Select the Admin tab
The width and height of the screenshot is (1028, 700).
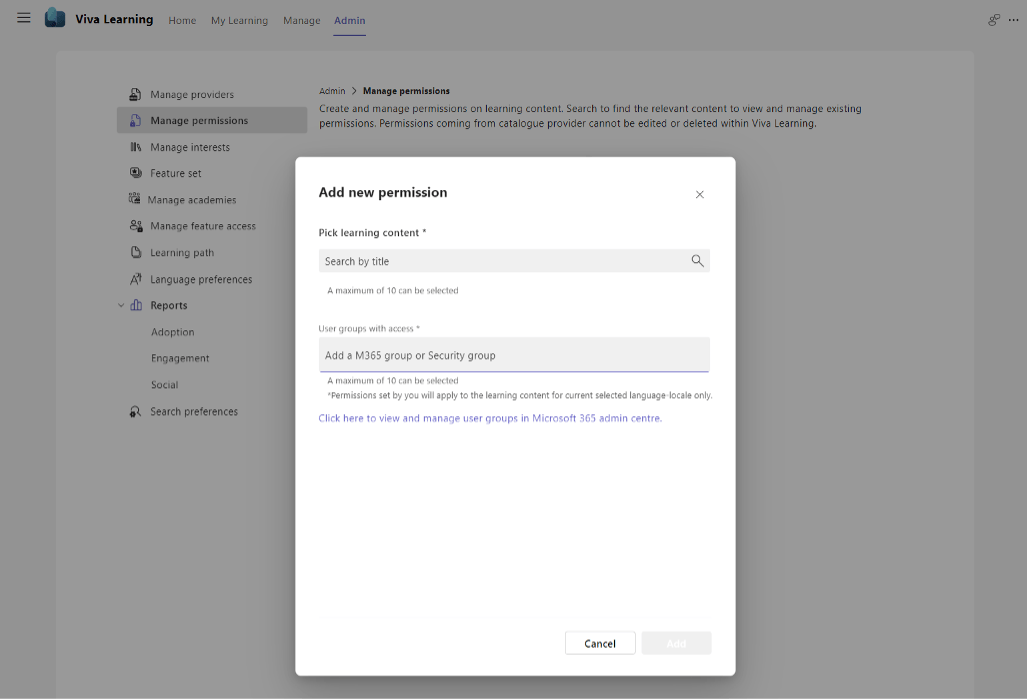click(349, 20)
